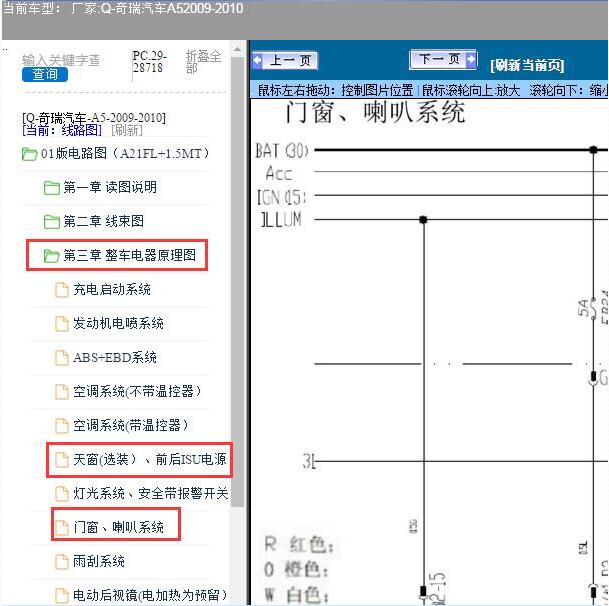This screenshot has height=606, width=609.
Task: Click document icon of 电动后视镜
Action: coord(61,596)
